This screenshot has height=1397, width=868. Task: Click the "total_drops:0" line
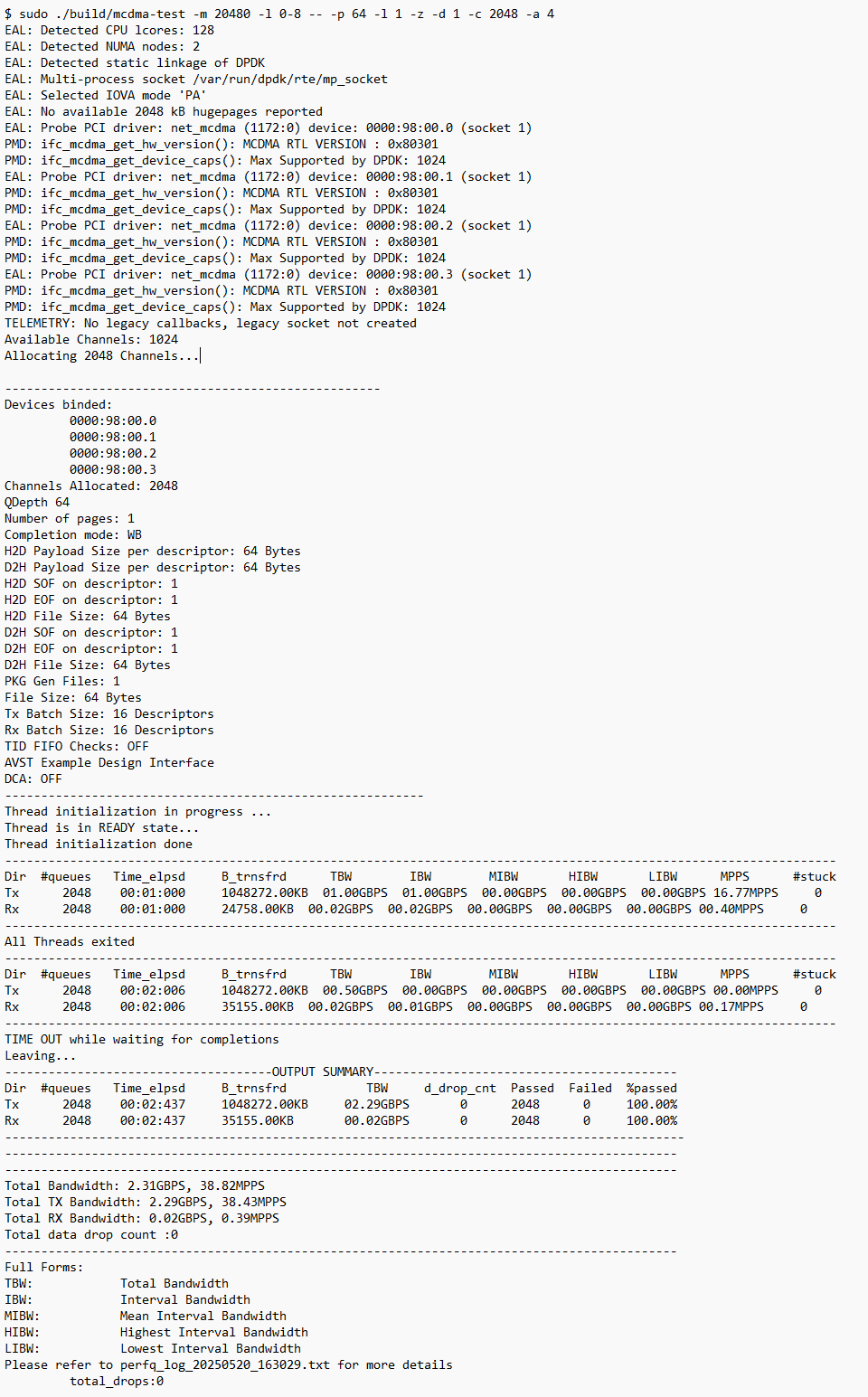[117, 1381]
